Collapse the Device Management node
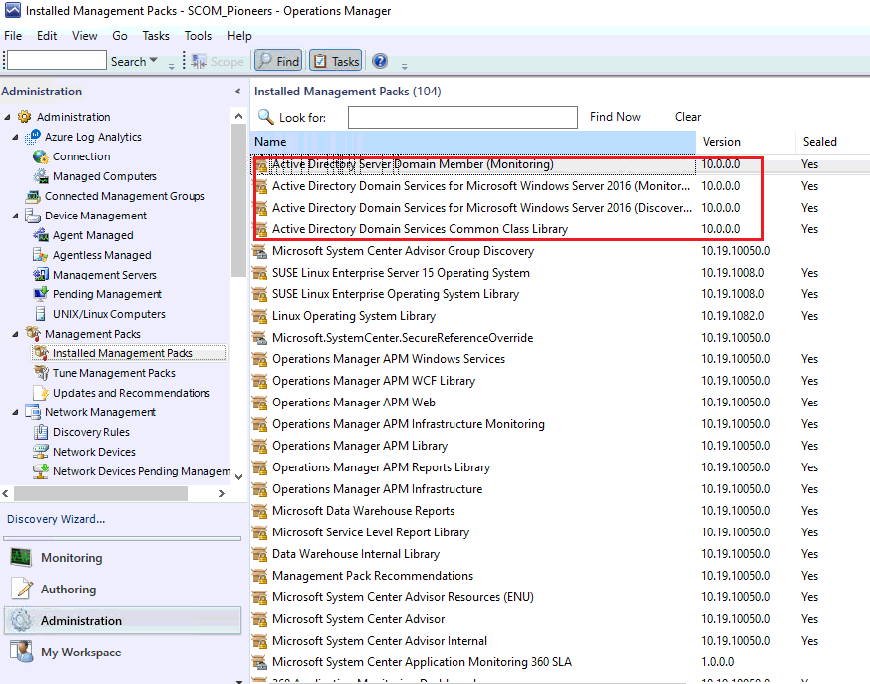Image resolution: width=870 pixels, height=684 pixels. tap(16, 216)
